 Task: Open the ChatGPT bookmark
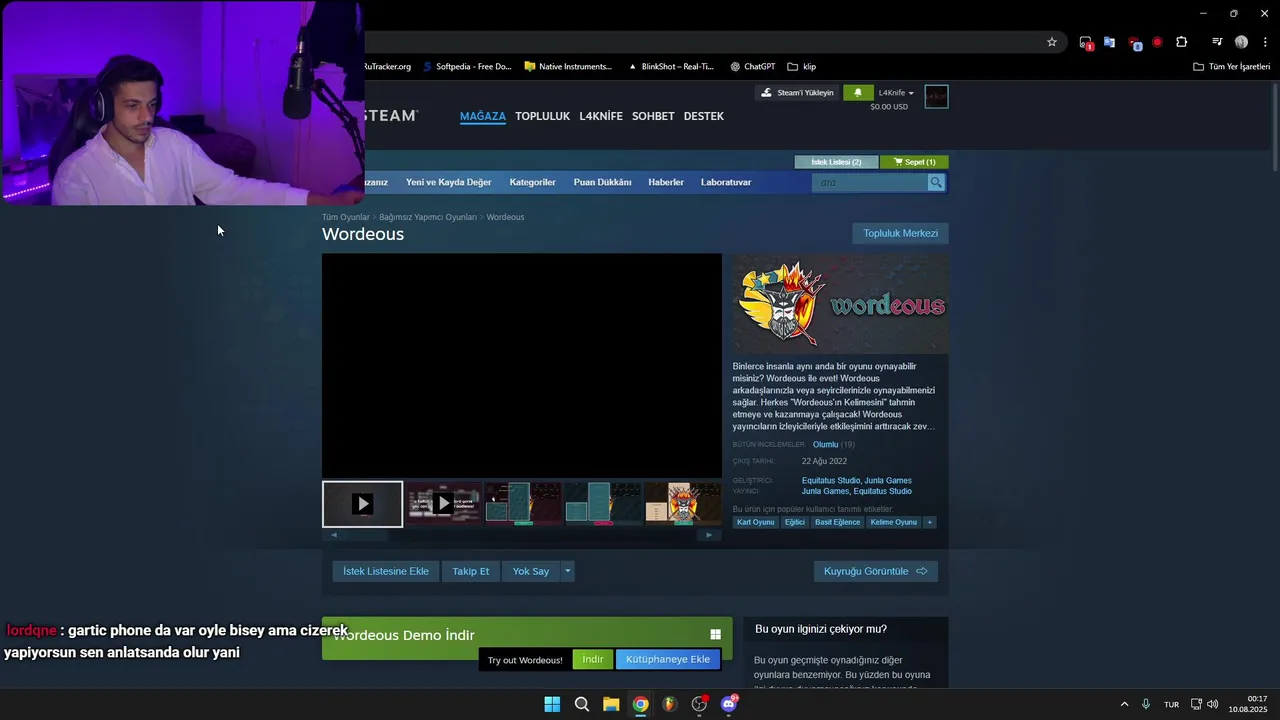pos(752,66)
